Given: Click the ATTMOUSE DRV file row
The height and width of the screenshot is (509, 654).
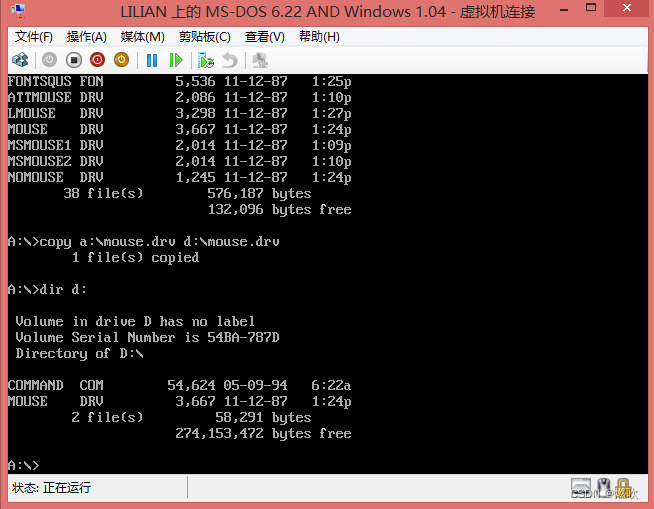Looking at the screenshot, I should point(180,97).
